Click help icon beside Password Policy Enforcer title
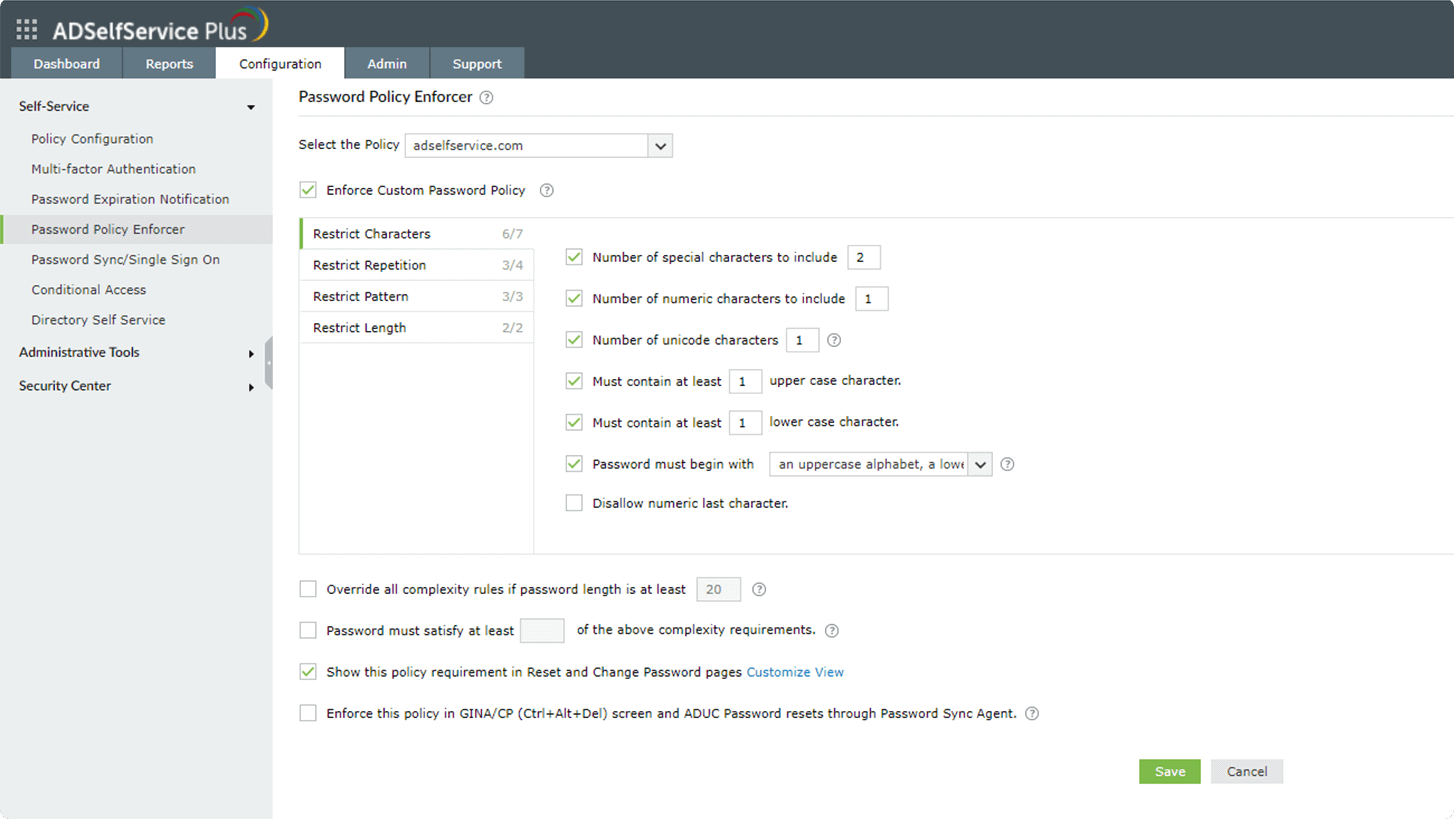The width and height of the screenshot is (1454, 819). [487, 98]
